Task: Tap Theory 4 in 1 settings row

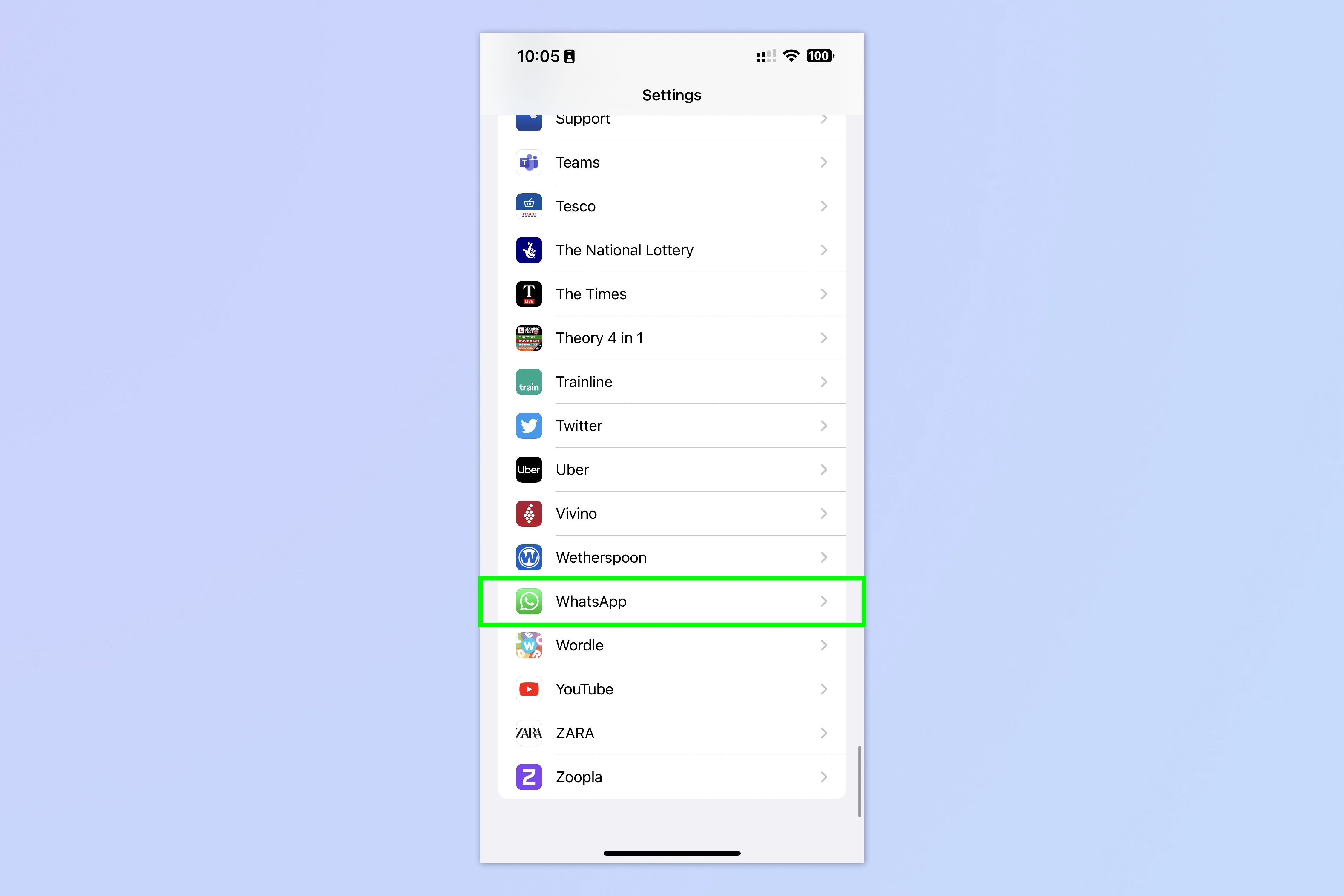Action: 672,337
